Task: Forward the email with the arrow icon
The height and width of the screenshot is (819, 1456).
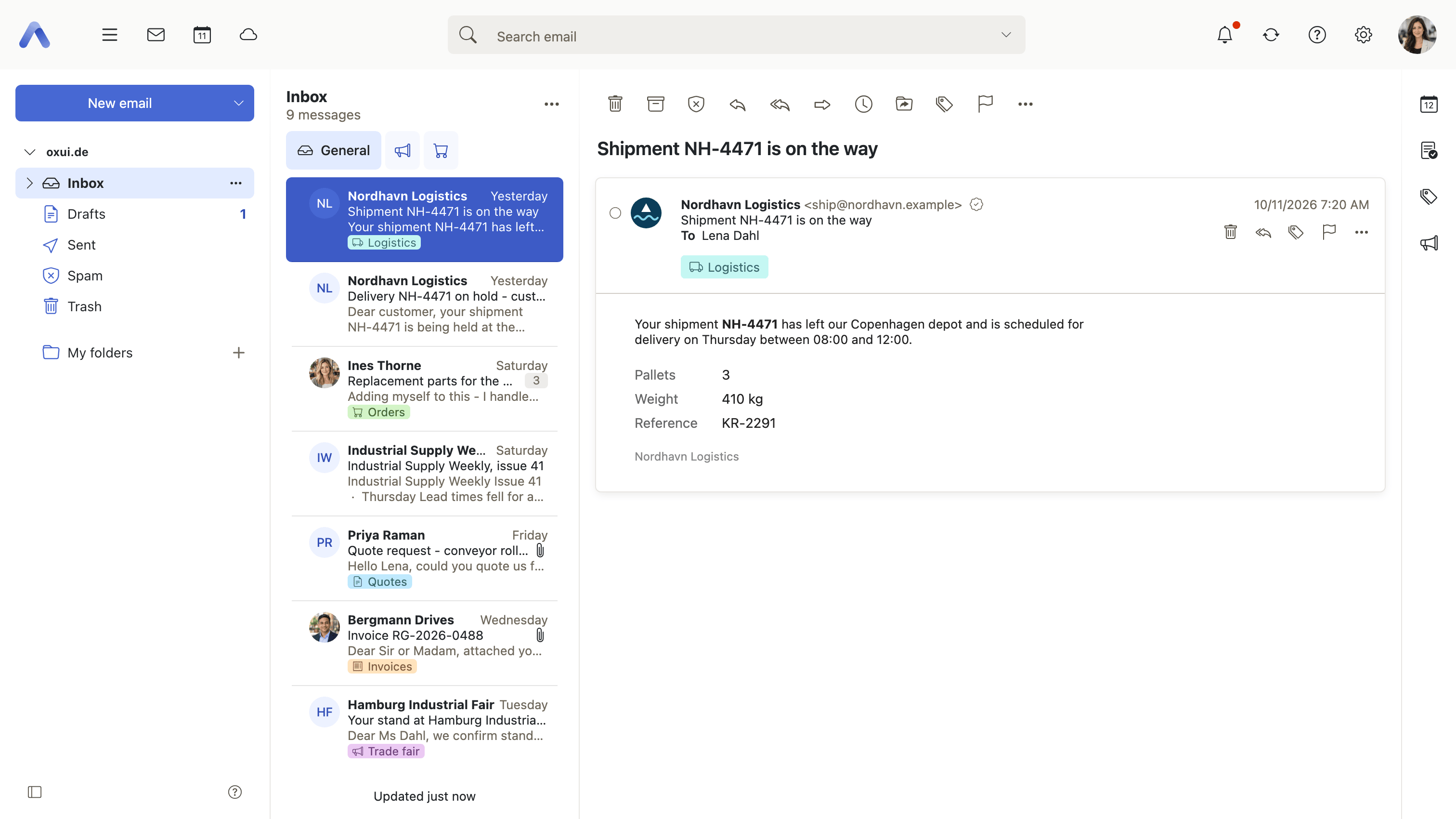Action: coord(822,104)
